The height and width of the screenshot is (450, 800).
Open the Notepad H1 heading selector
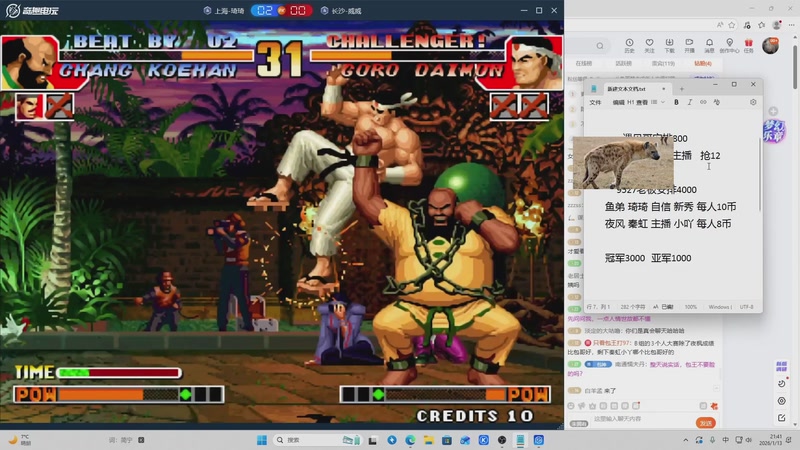tap(630, 102)
